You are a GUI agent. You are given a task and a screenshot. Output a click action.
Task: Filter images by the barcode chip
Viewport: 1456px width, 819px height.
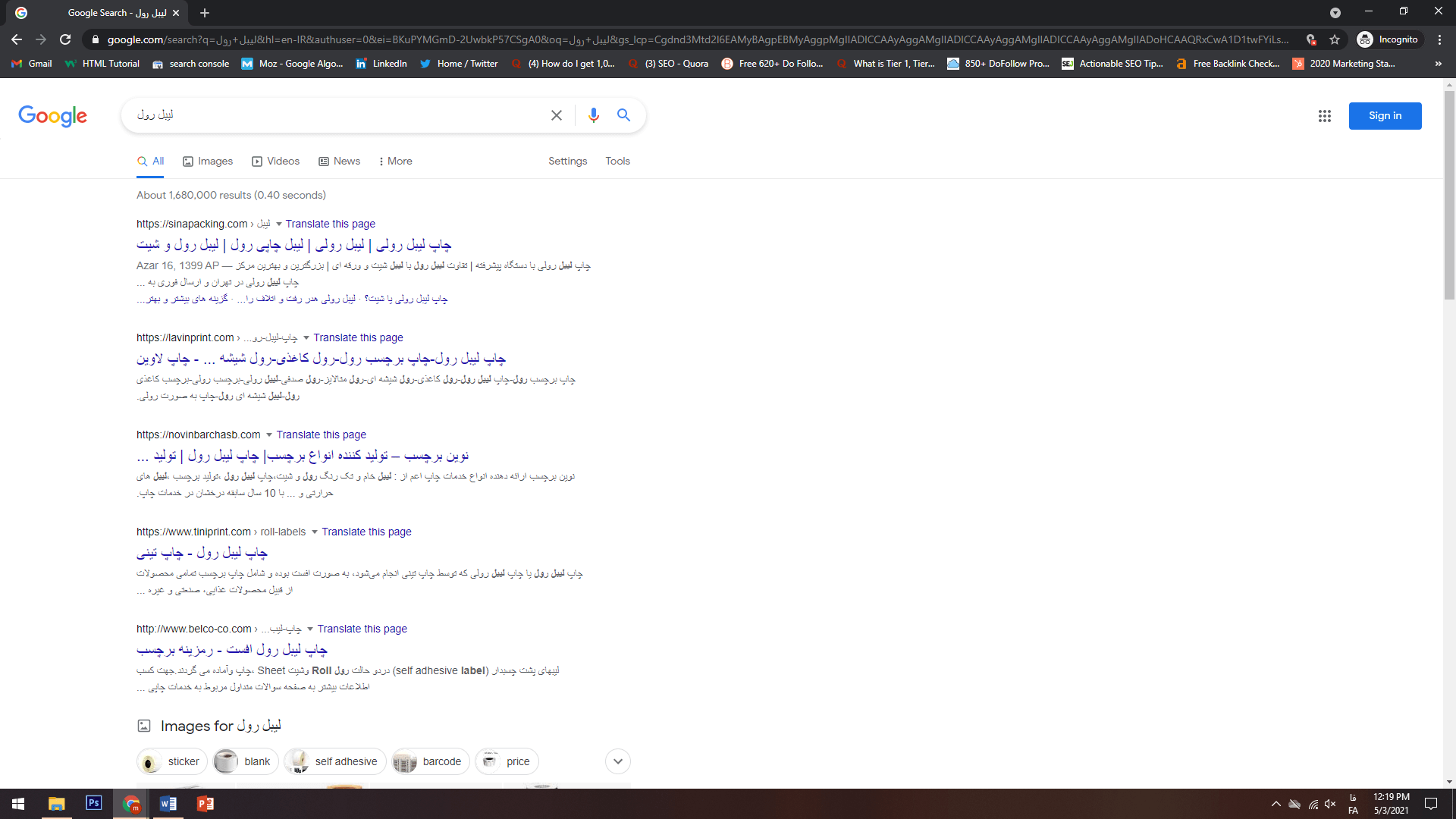431,761
